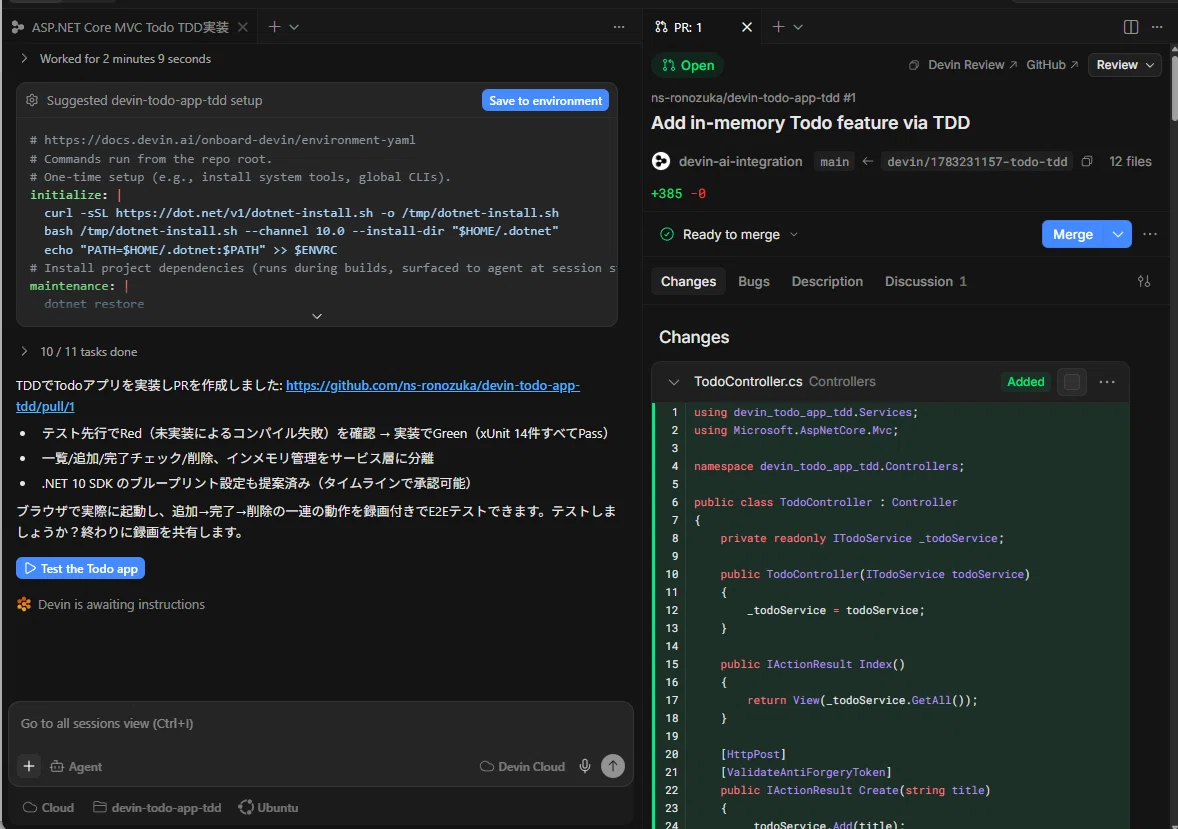This screenshot has width=1178, height=829.
Task: Click the microphone icon
Action: 584,766
